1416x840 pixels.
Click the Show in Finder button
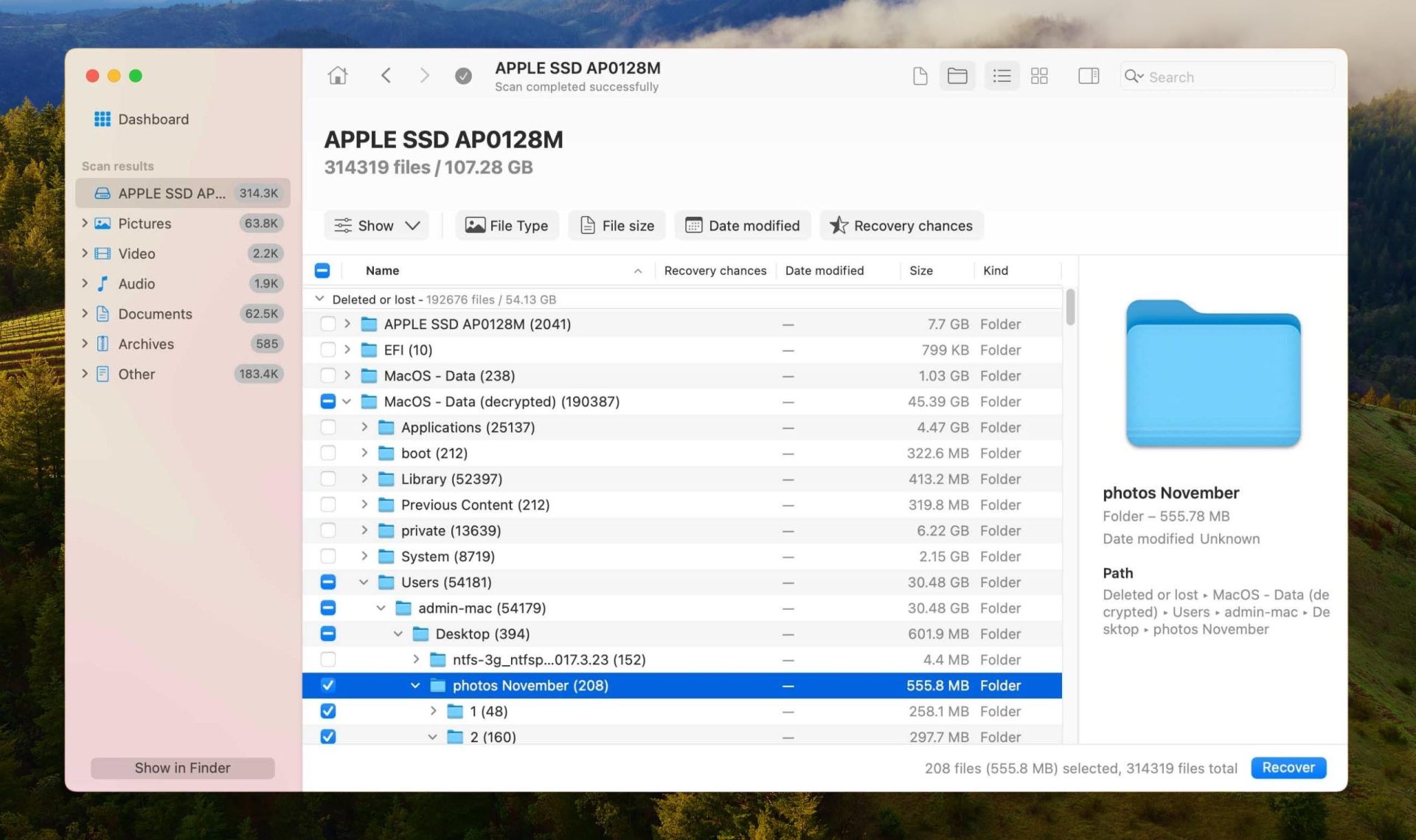click(x=182, y=767)
